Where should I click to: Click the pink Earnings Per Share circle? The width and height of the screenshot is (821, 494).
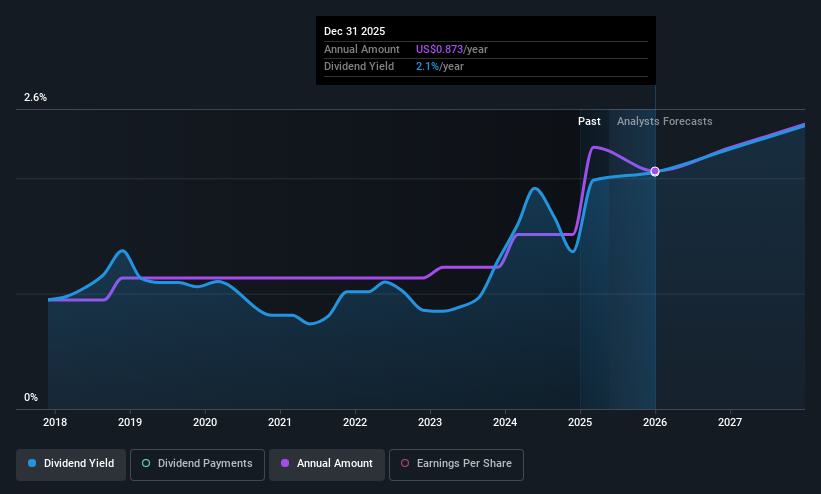tap(405, 464)
